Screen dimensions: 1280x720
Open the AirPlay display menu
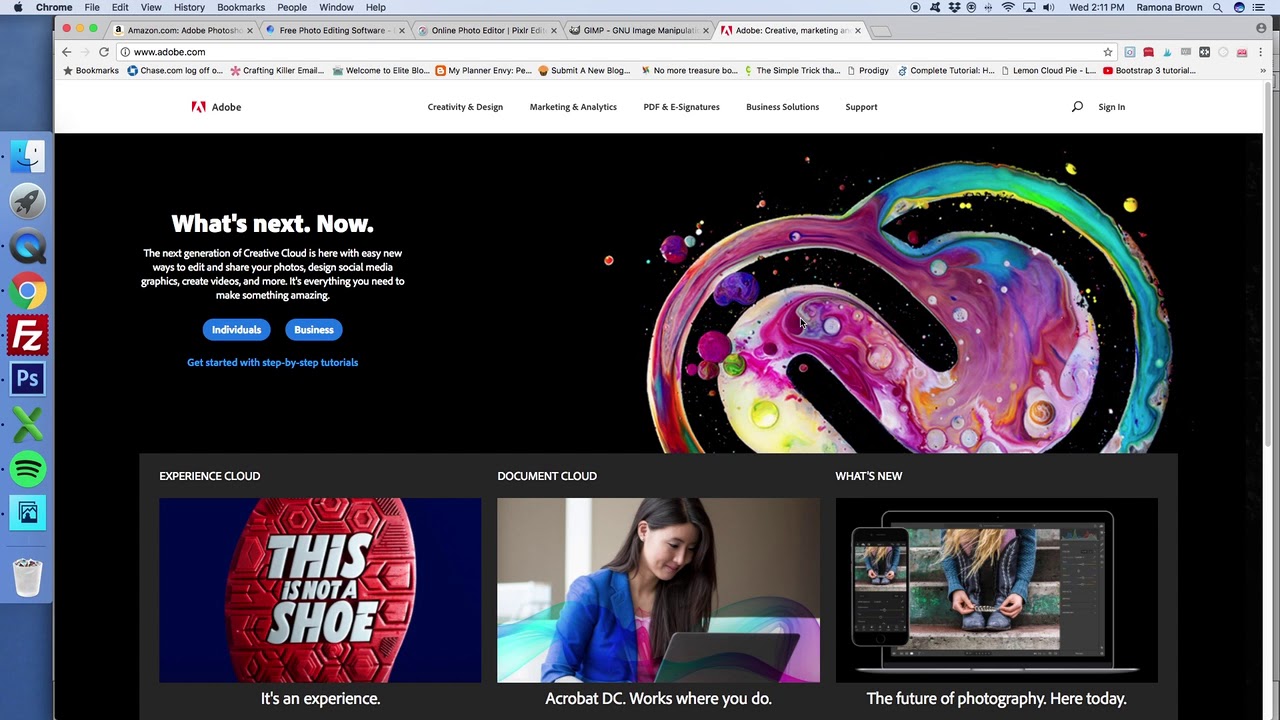pyautogui.click(x=1028, y=7)
